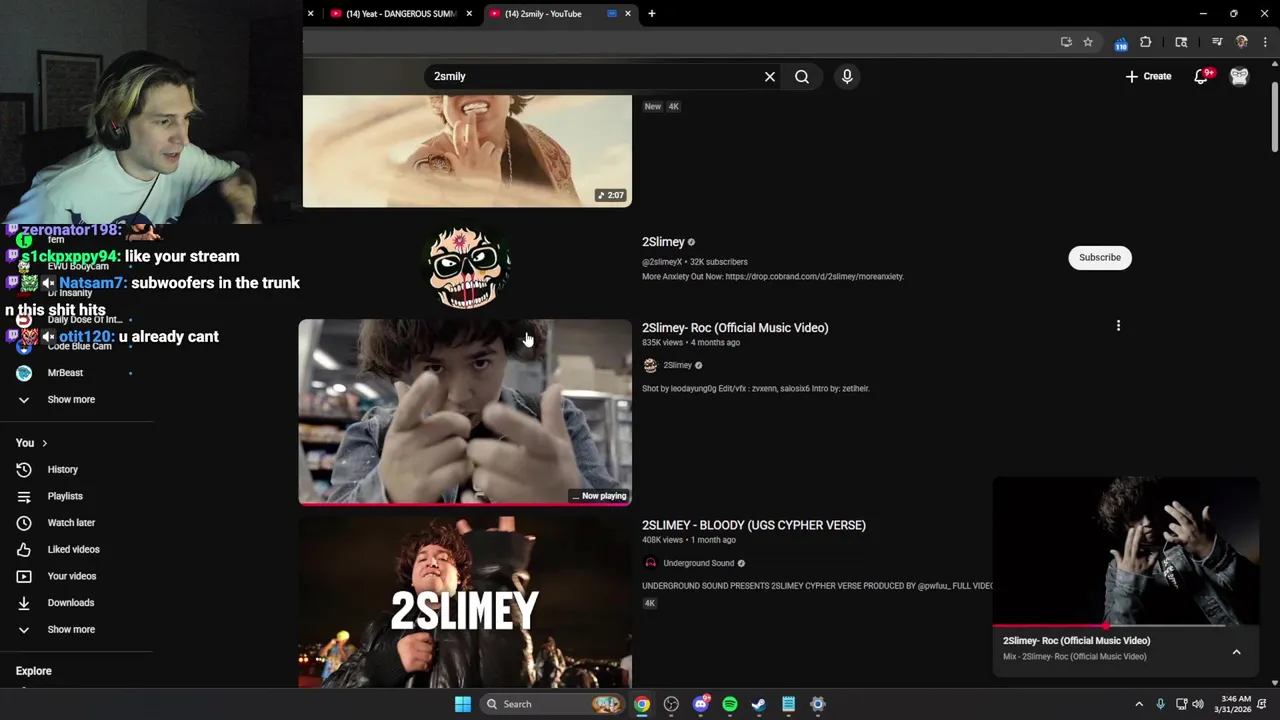The height and width of the screenshot is (720, 1280).
Task: Expand the You section Show more
Action: (71, 630)
